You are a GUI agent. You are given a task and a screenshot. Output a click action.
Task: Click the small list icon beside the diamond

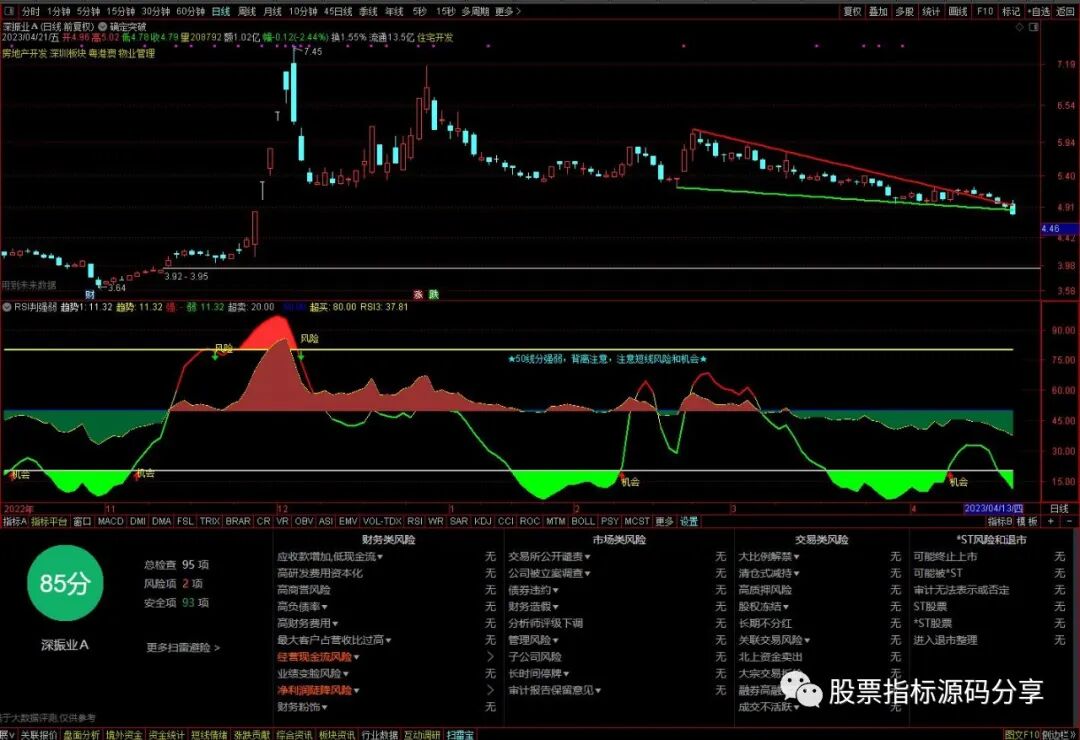(1033, 27)
